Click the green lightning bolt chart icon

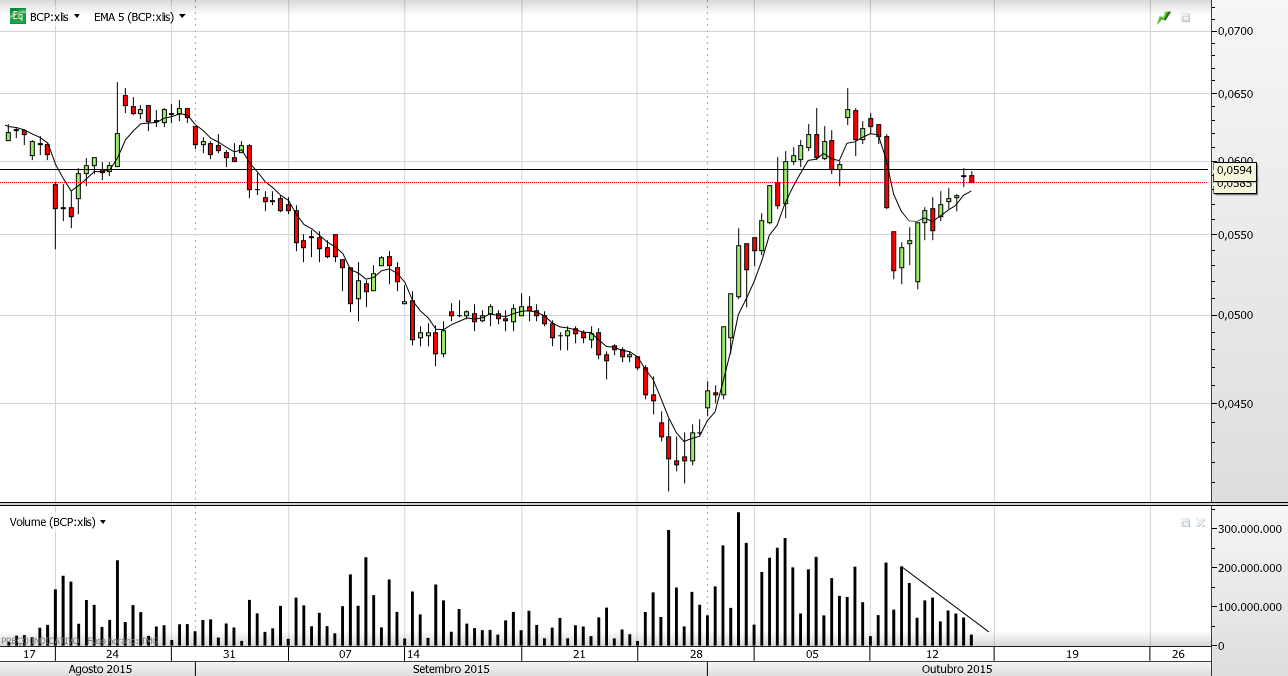pyautogui.click(x=1164, y=17)
